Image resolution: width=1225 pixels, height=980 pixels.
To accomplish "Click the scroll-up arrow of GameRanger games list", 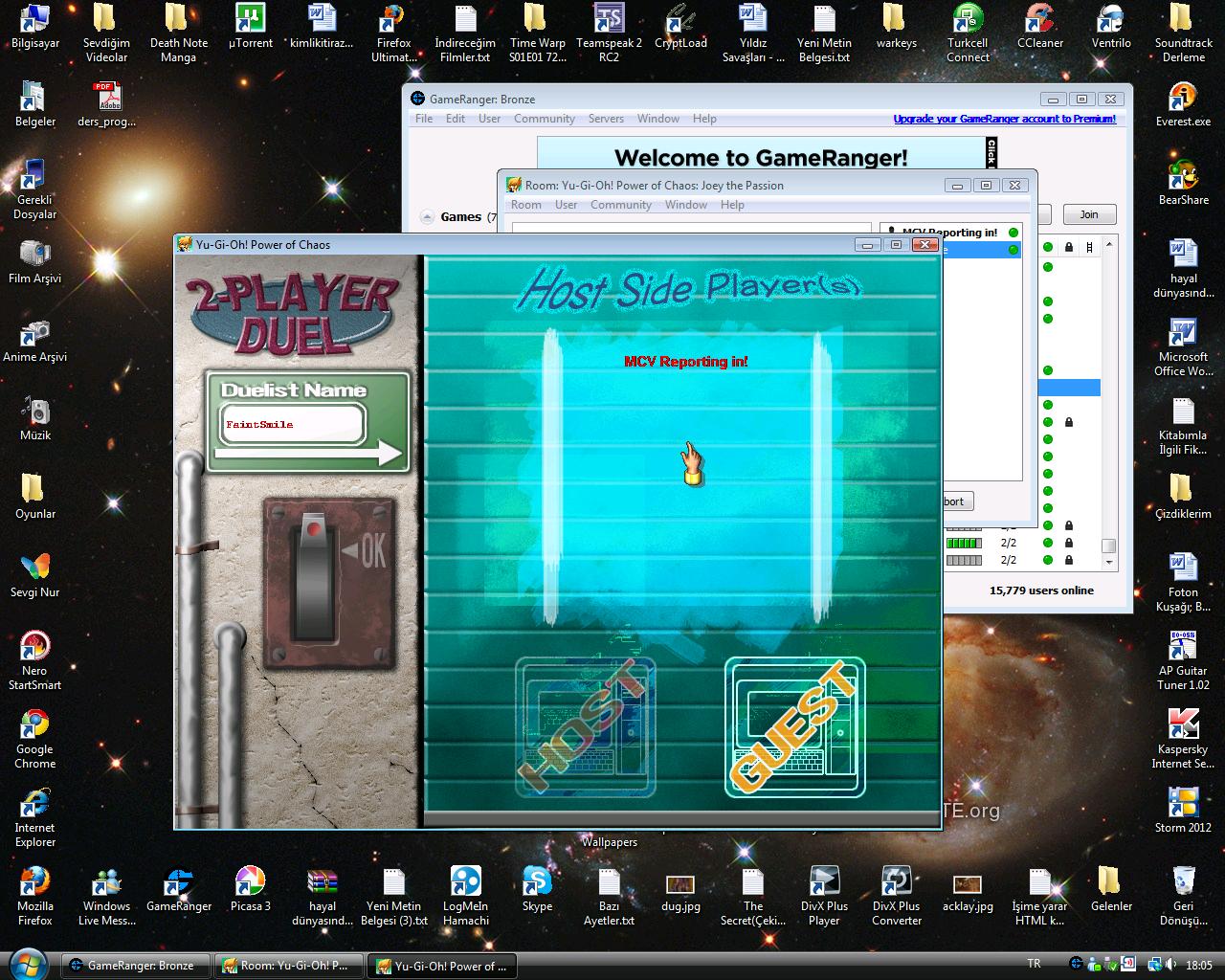I will tap(1108, 245).
